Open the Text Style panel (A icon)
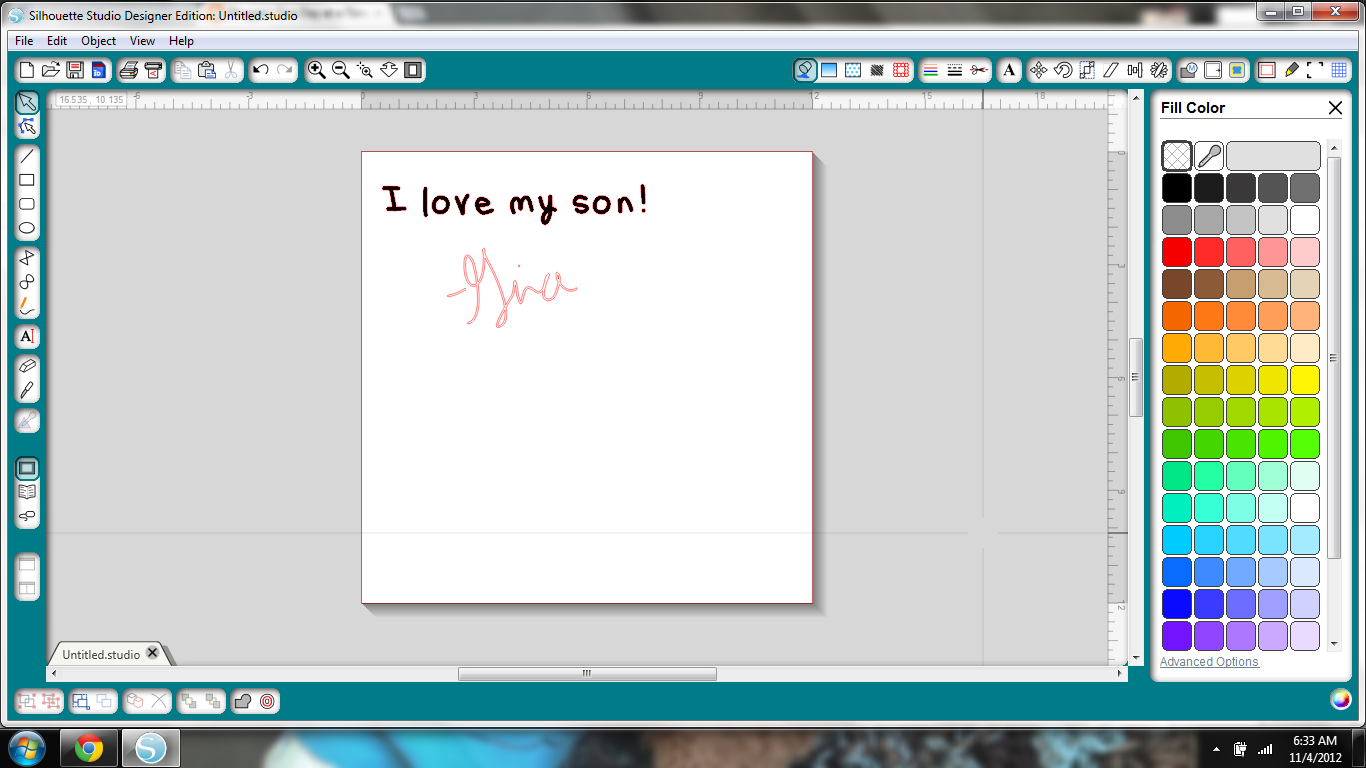Screen dimensions: 1366x768 [x=1009, y=70]
